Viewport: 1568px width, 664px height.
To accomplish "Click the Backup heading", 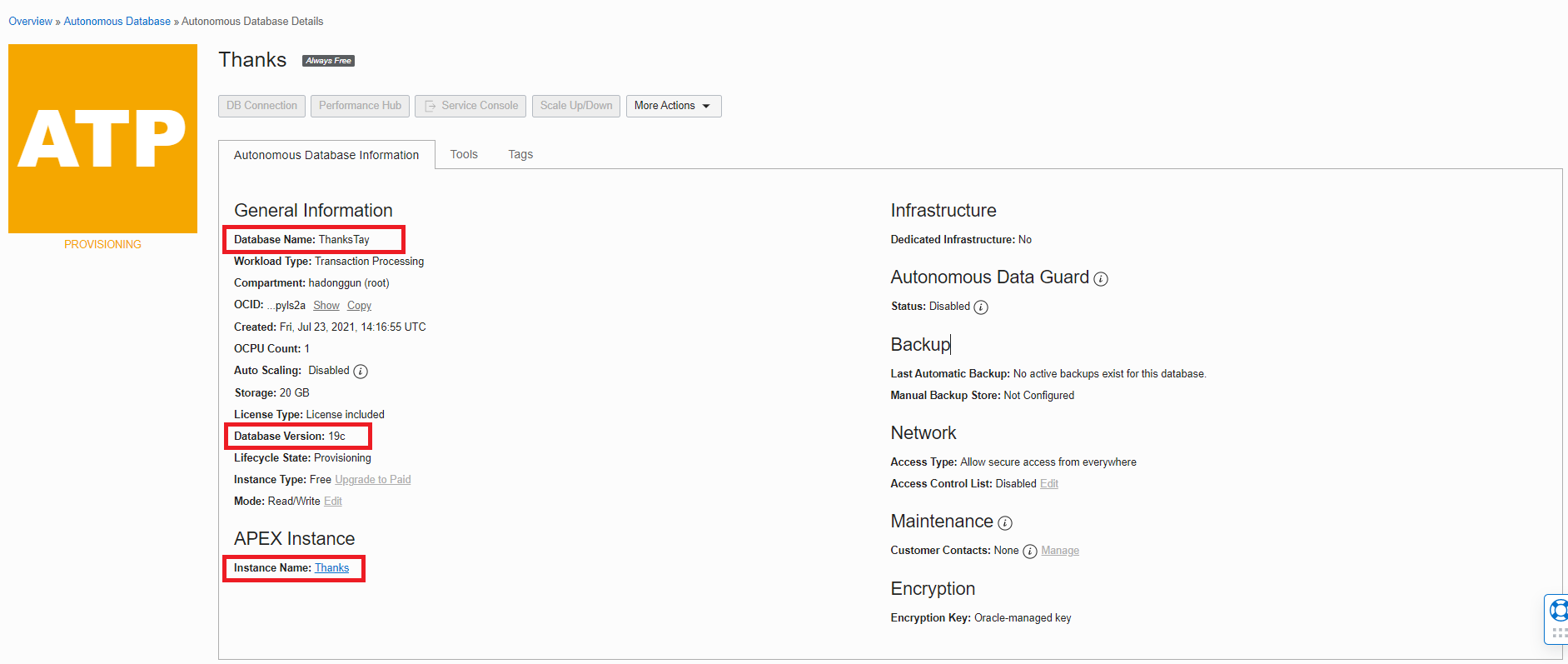I will [920, 345].
